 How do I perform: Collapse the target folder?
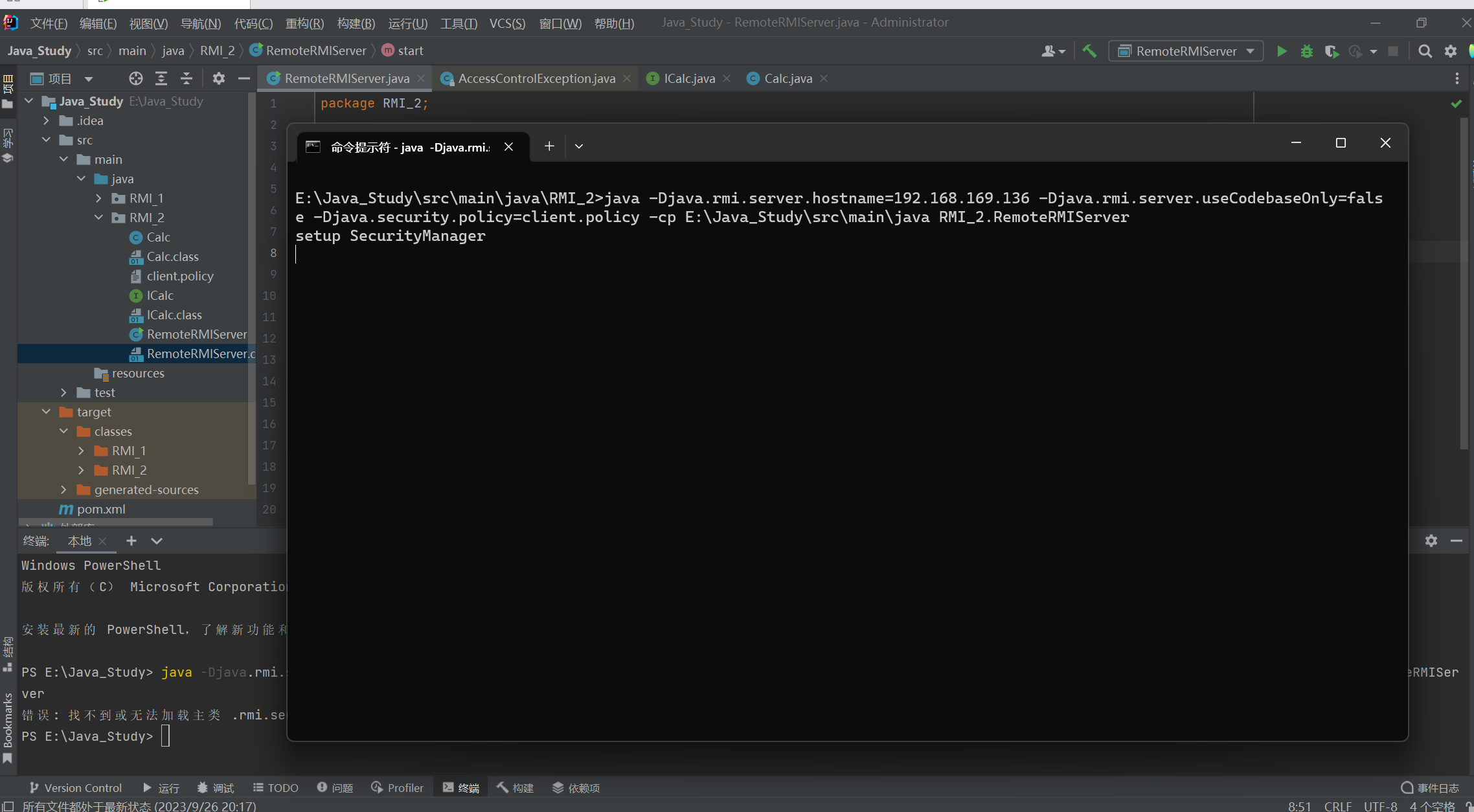point(46,412)
